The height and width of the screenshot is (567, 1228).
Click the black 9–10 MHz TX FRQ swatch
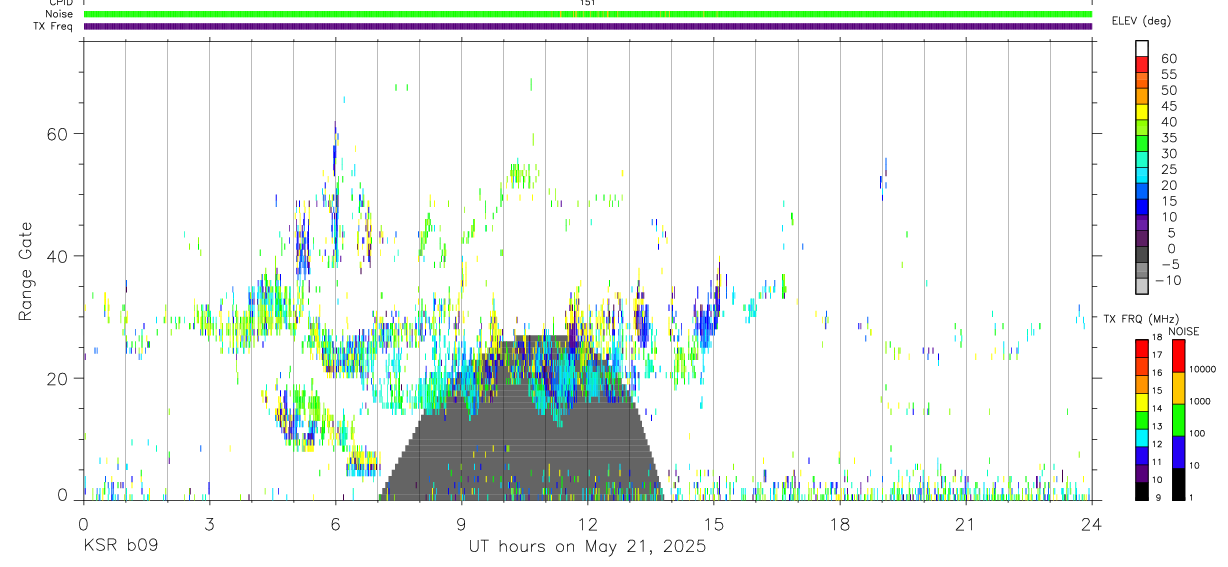pyautogui.click(x=1142, y=491)
